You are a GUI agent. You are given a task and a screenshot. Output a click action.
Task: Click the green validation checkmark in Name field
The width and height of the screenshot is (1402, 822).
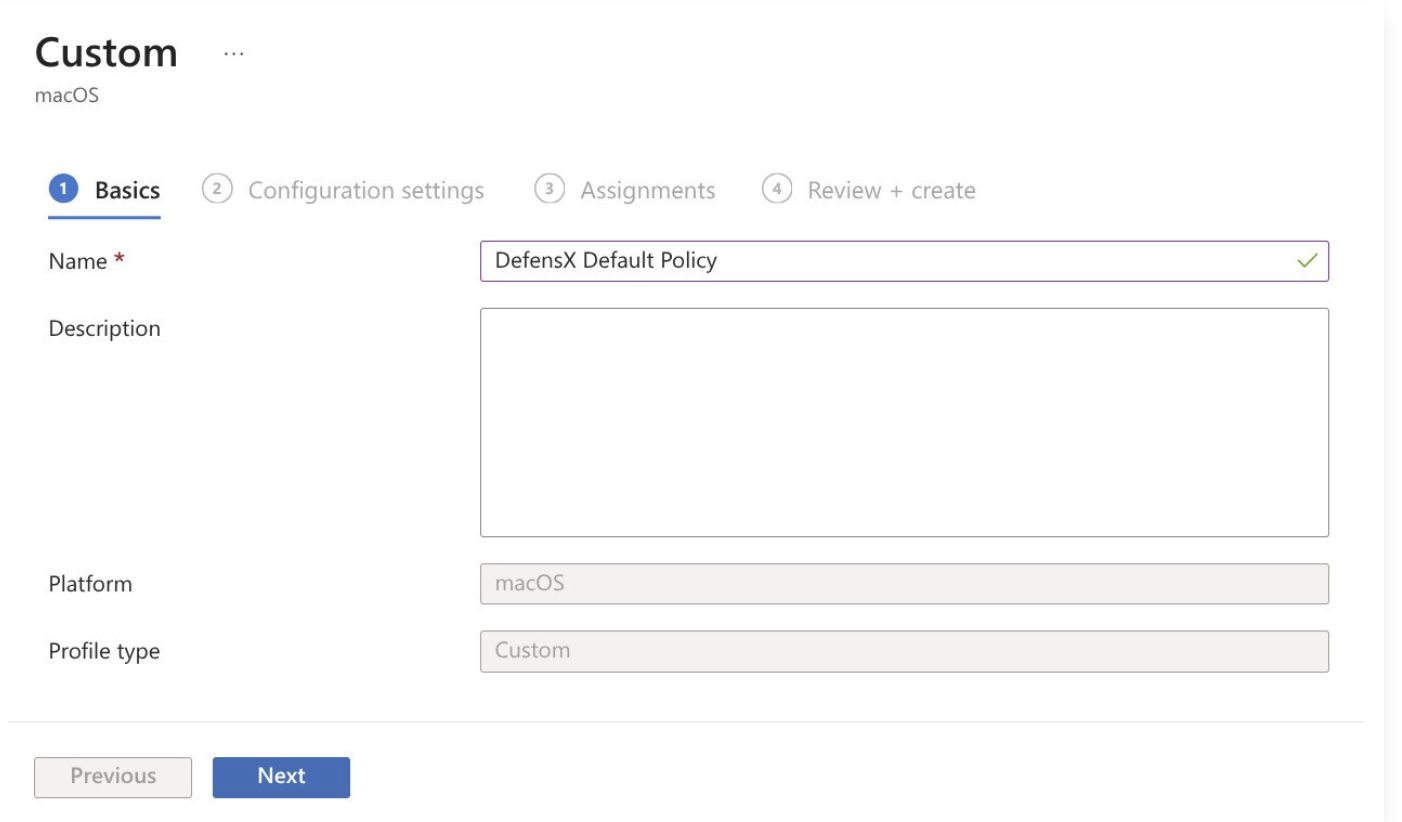coord(1306,262)
